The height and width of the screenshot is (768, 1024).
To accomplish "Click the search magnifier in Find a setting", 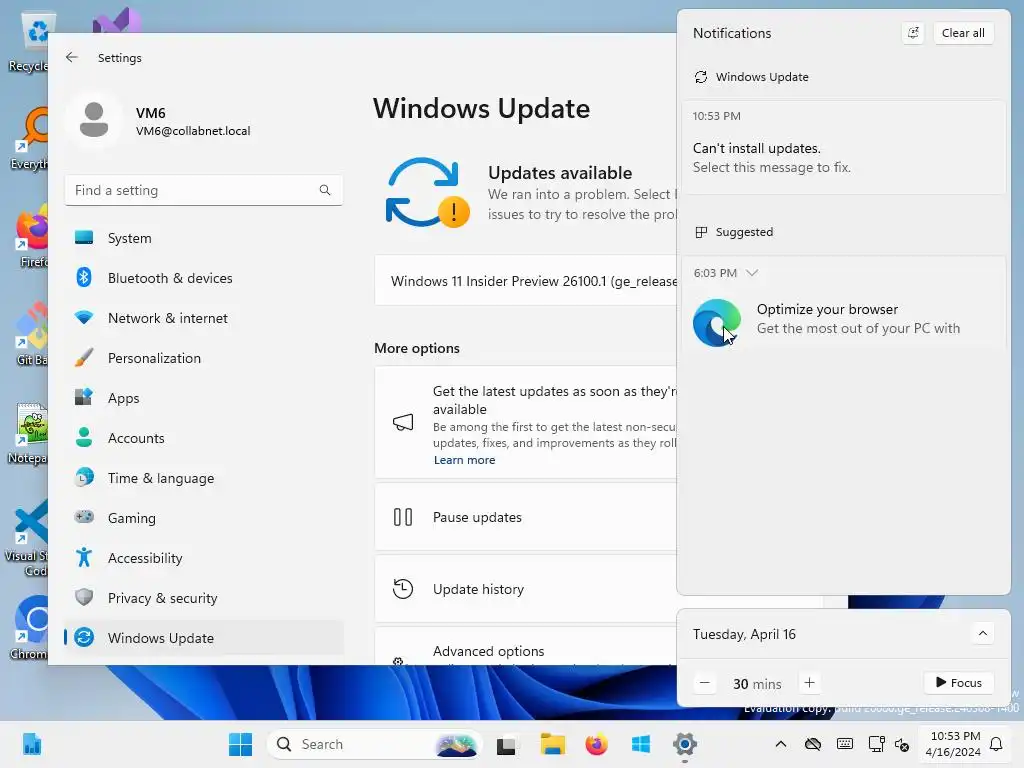I will click(x=325, y=190).
